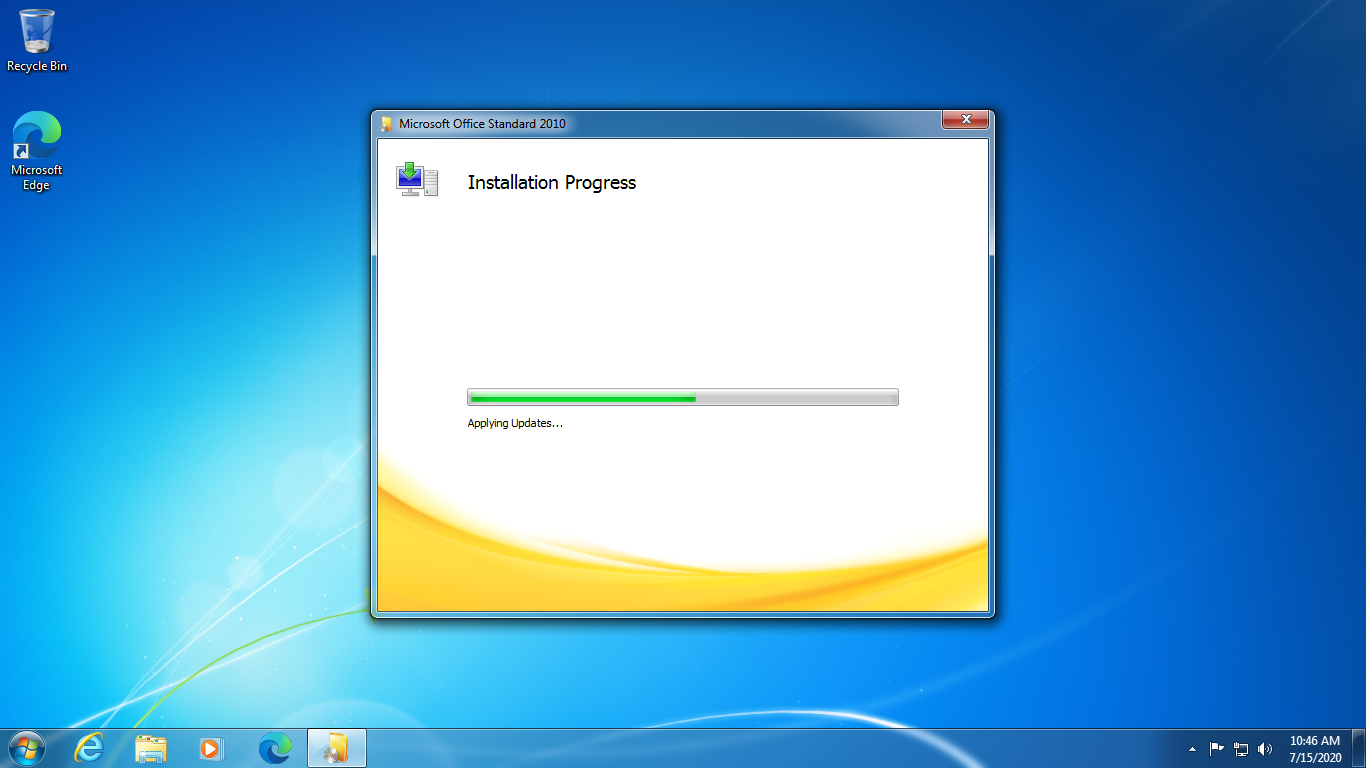1366x768 pixels.
Task: Open the Recycle Bin desktop icon
Action: click(37, 40)
